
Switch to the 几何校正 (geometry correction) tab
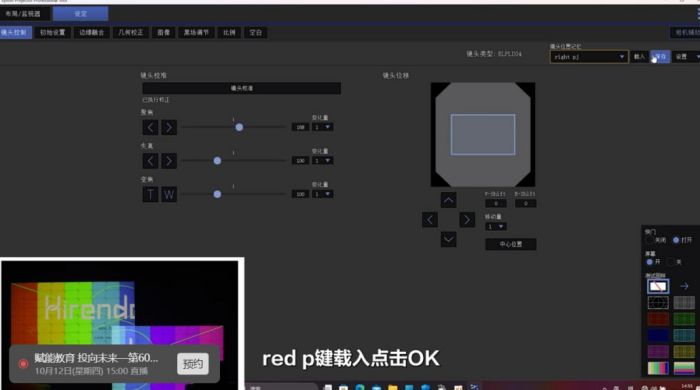point(131,33)
